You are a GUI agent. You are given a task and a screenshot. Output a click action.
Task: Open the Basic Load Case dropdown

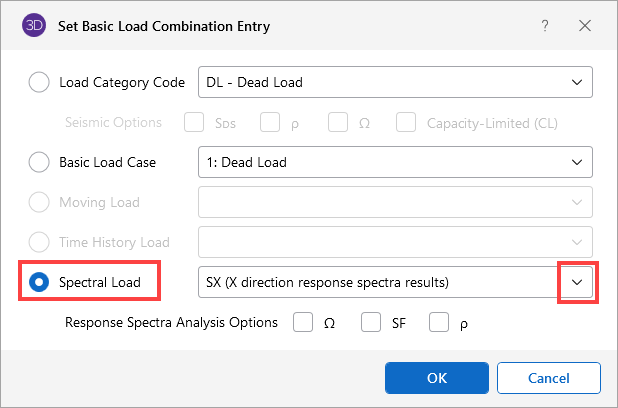tap(575, 162)
